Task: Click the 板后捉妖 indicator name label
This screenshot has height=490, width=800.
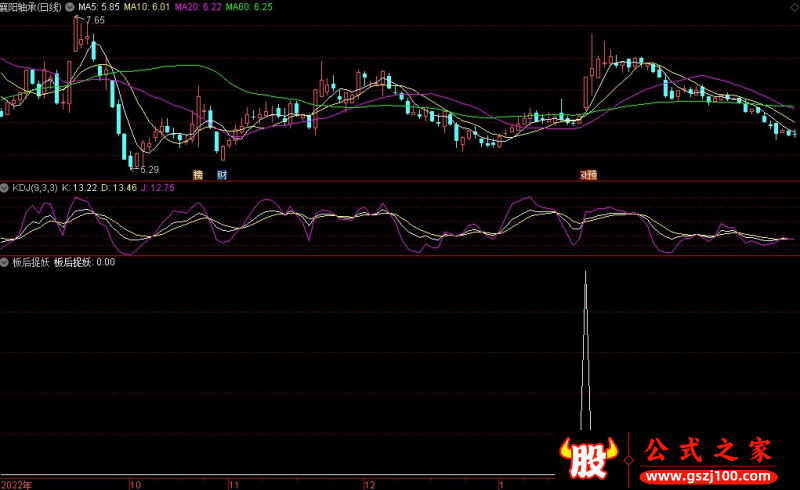Action: 30,263
